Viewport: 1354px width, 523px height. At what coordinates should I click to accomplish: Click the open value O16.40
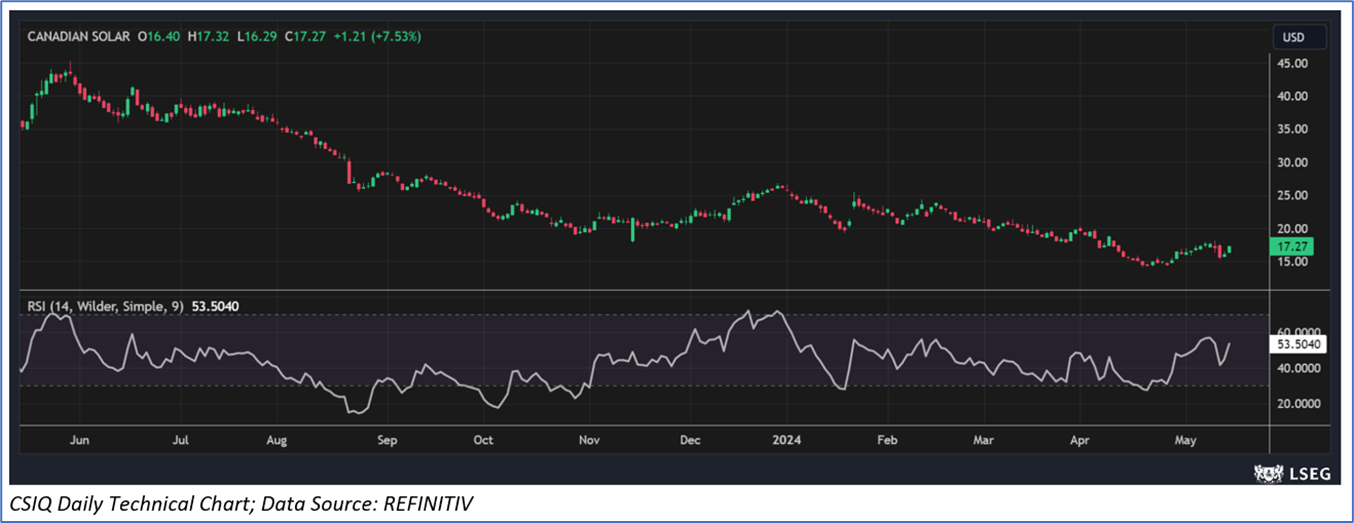point(160,36)
